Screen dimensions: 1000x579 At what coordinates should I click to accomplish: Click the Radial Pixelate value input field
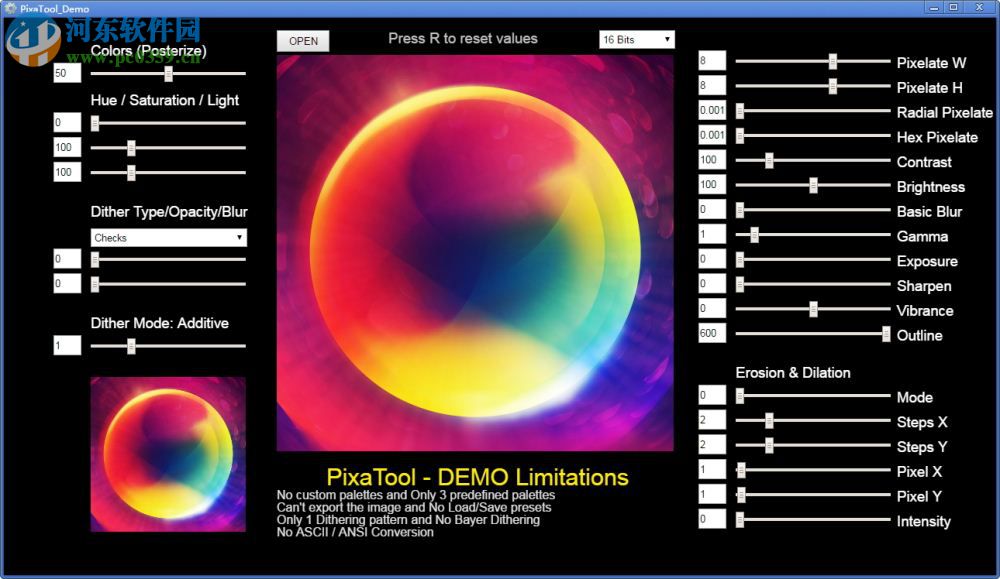pos(711,112)
